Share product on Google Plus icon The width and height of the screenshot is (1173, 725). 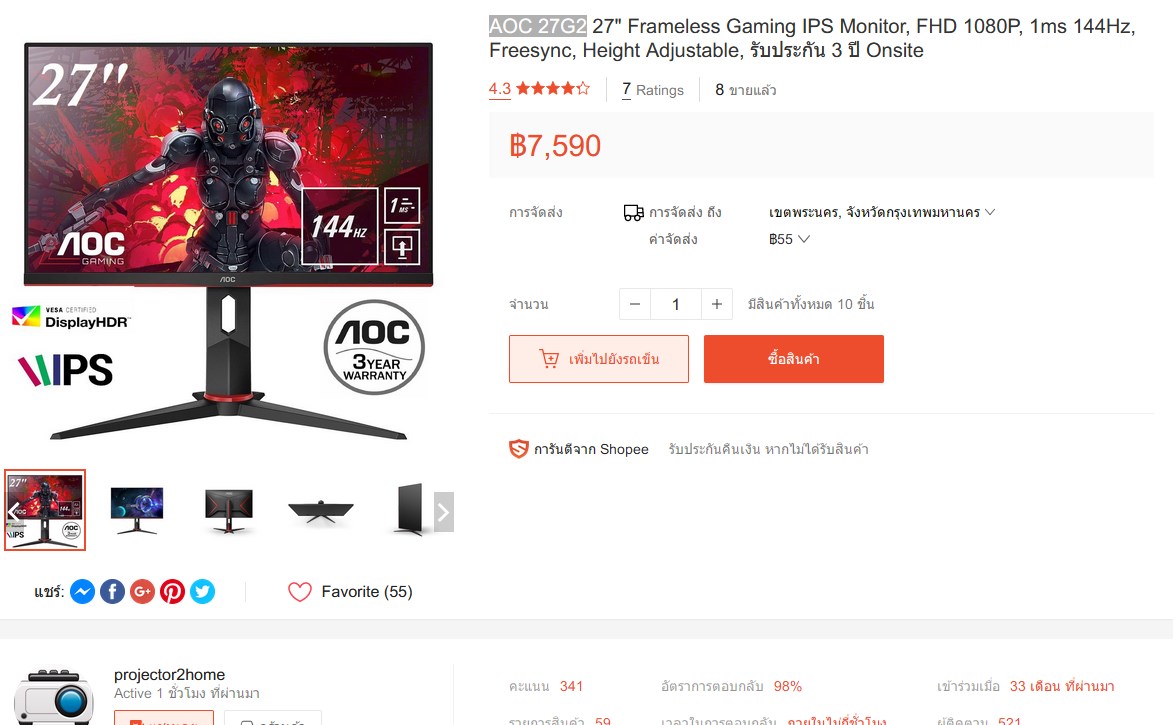click(142, 592)
